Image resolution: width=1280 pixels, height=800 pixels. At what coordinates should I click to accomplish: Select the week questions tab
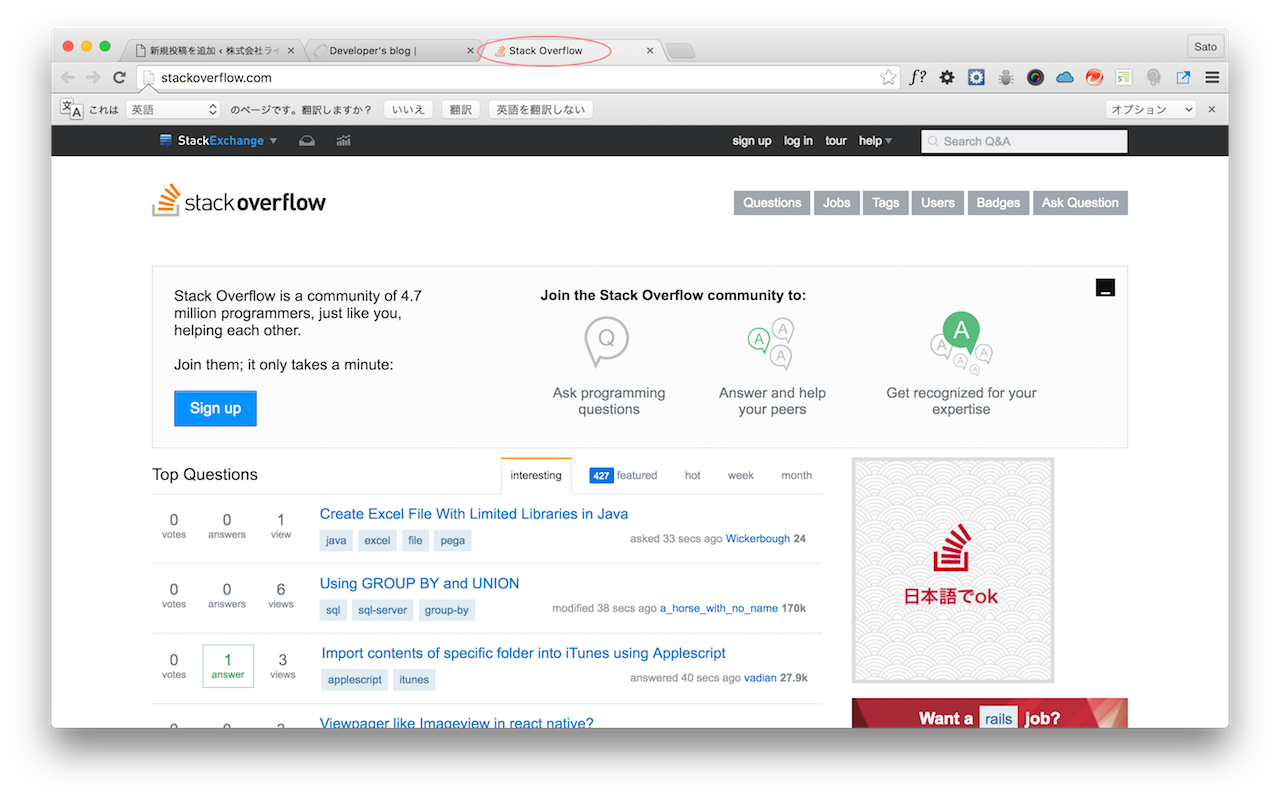pos(740,475)
